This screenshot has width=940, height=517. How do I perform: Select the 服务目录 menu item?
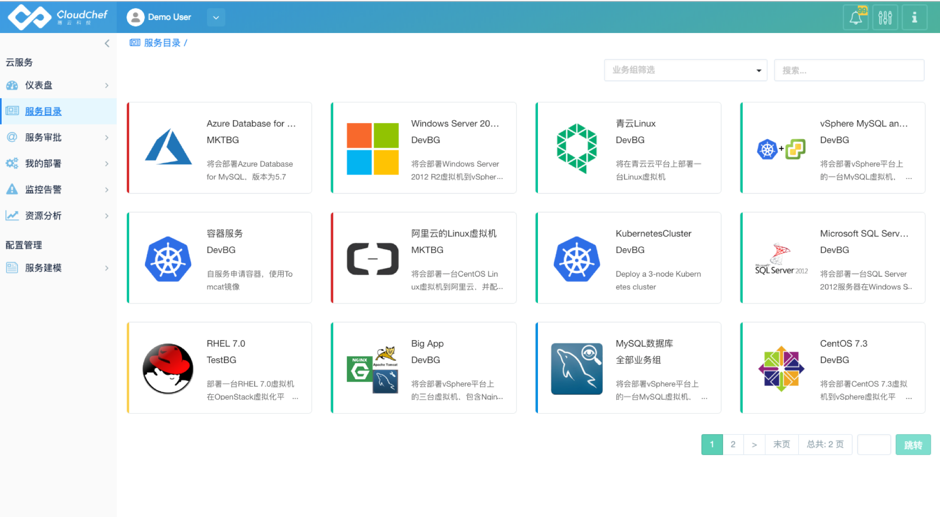[x=43, y=112]
